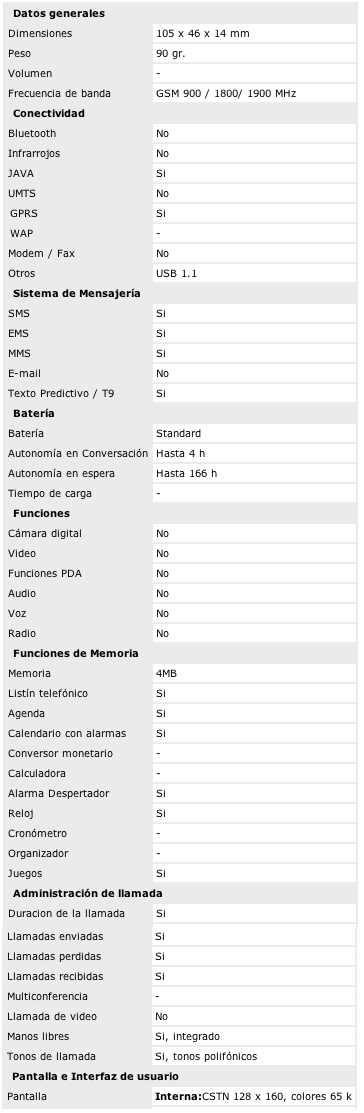Click the Batería section header
The image size is (364, 1113).
[x=34, y=413]
